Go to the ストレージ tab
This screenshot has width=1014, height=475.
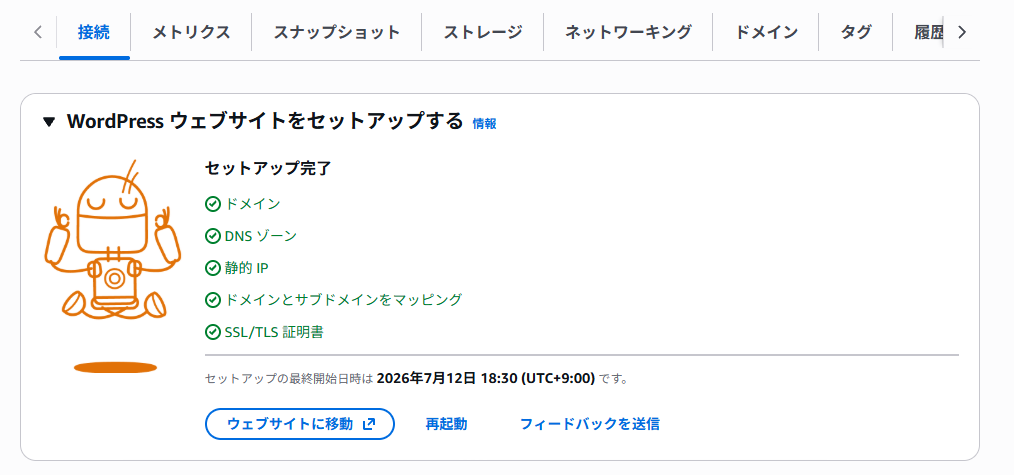[482, 32]
